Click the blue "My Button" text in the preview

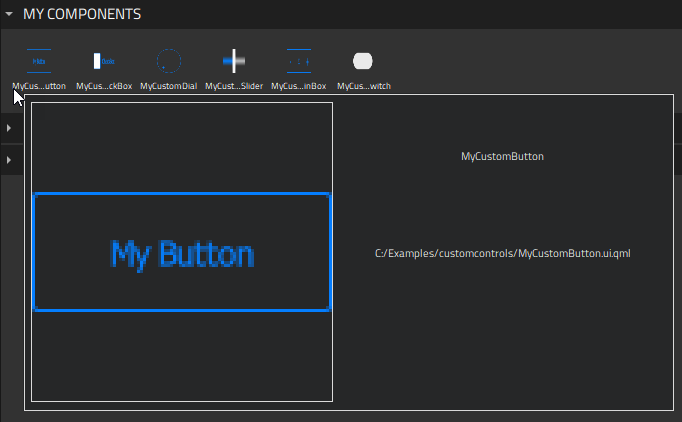click(x=182, y=254)
